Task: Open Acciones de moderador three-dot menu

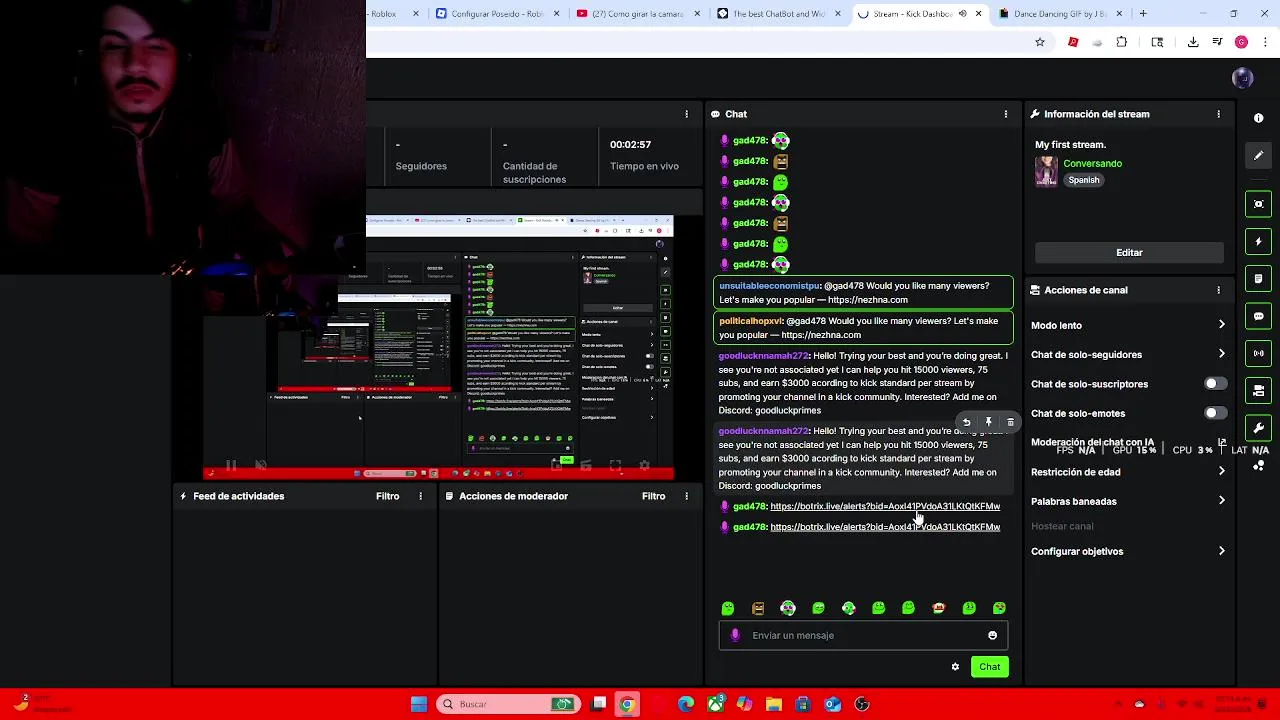Action: click(x=686, y=496)
